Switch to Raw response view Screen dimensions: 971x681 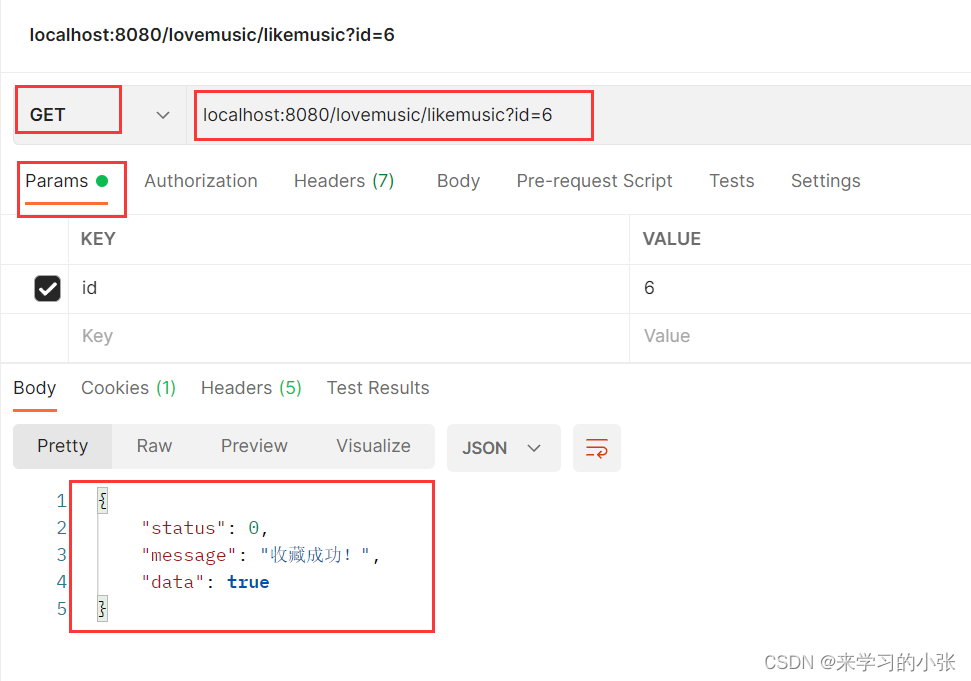click(x=154, y=446)
